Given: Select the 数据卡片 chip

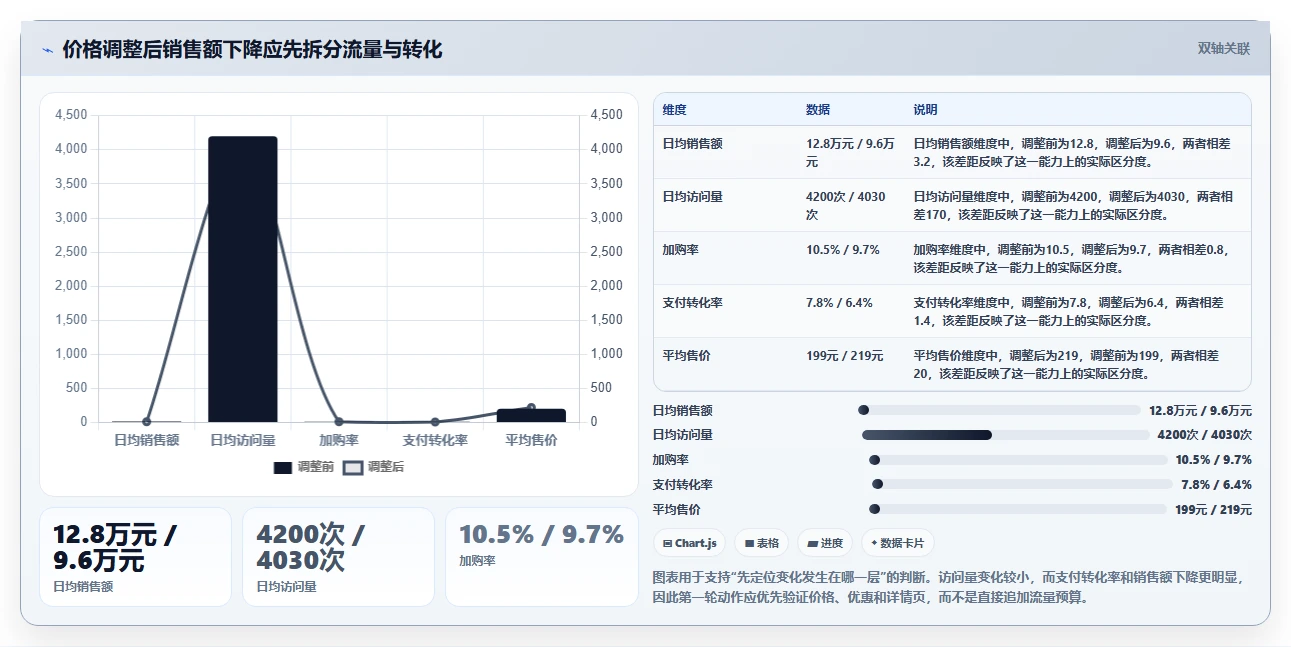Looking at the screenshot, I should pyautogui.click(x=898, y=543).
